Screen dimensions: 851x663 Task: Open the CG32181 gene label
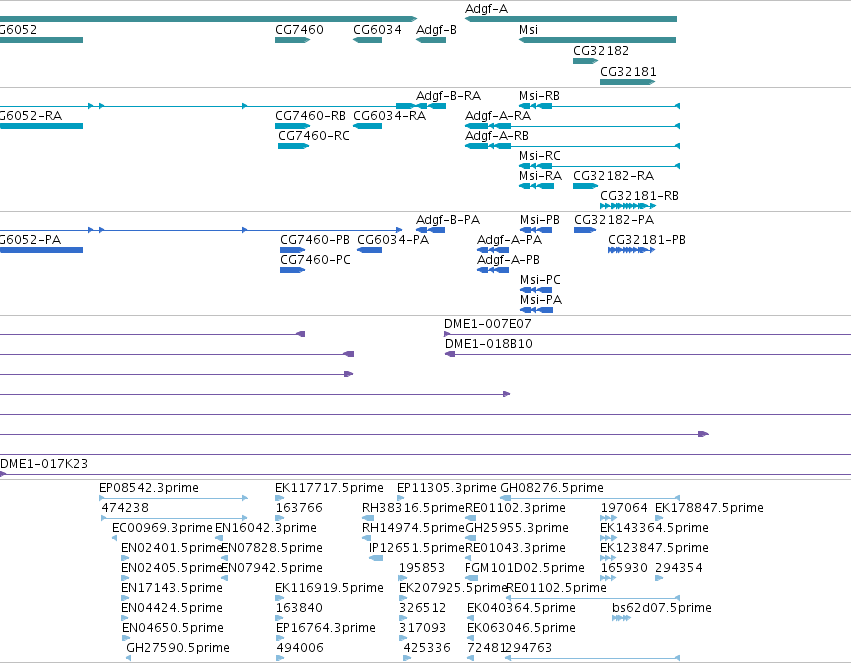(x=628, y=72)
